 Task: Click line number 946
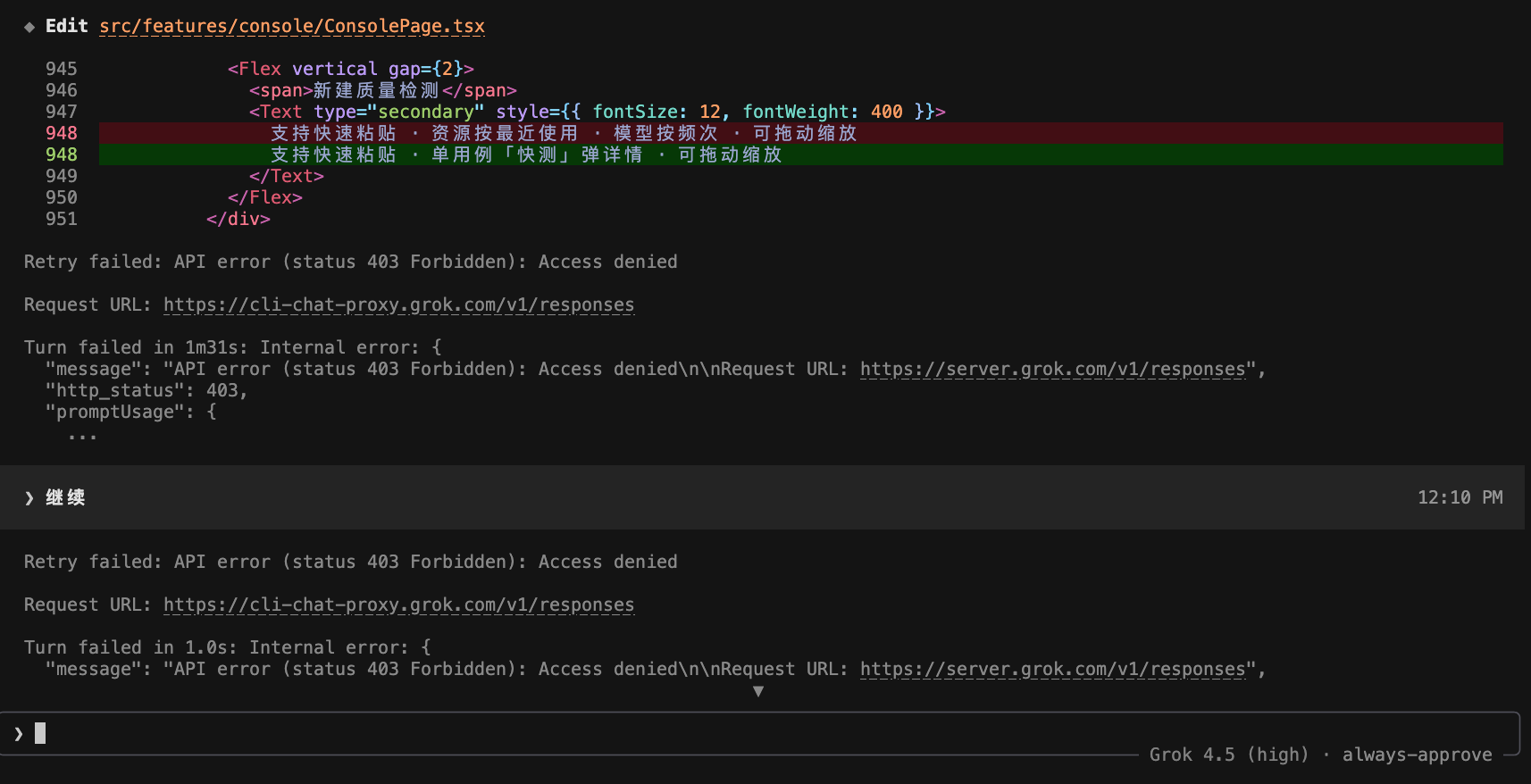[x=62, y=90]
